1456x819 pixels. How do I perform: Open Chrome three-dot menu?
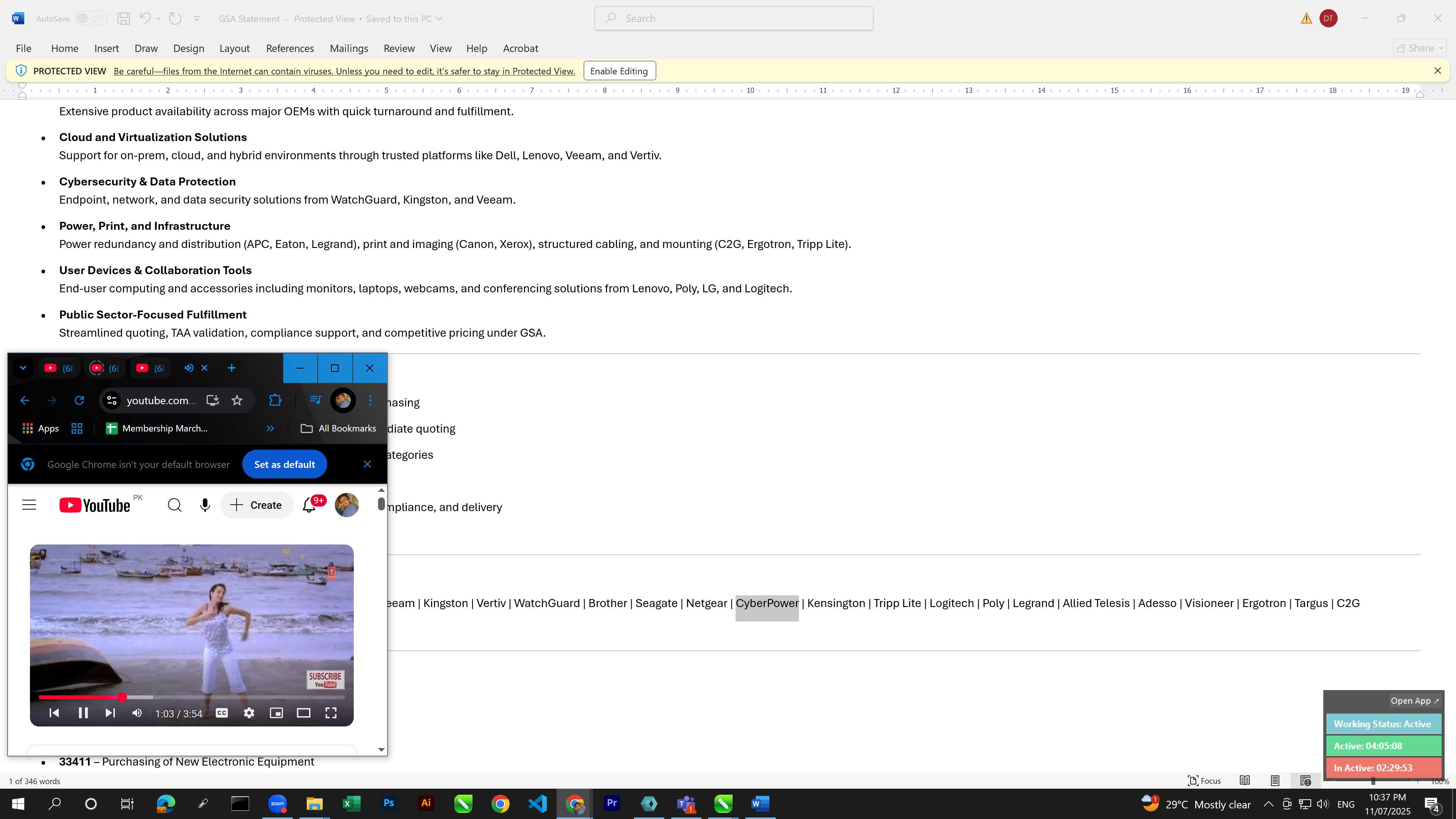370,400
